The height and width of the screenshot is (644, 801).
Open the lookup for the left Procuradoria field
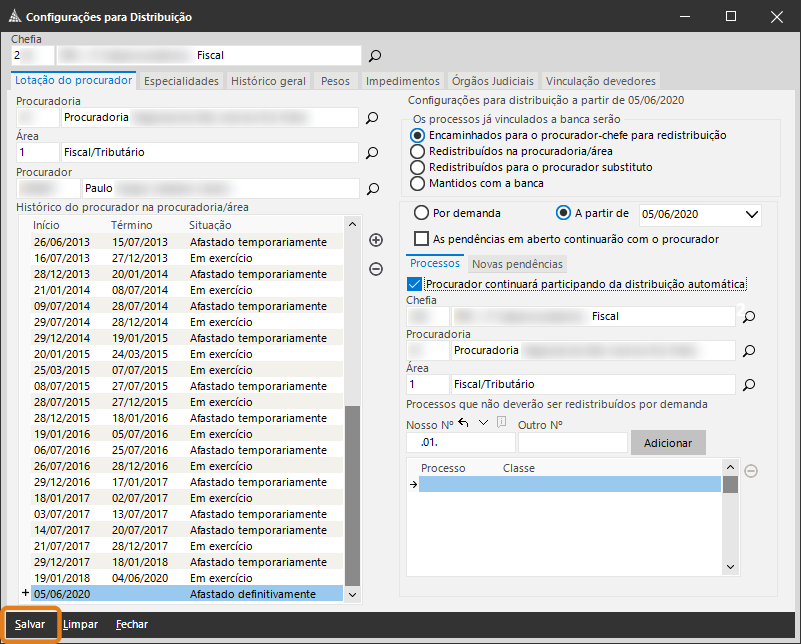point(372,118)
